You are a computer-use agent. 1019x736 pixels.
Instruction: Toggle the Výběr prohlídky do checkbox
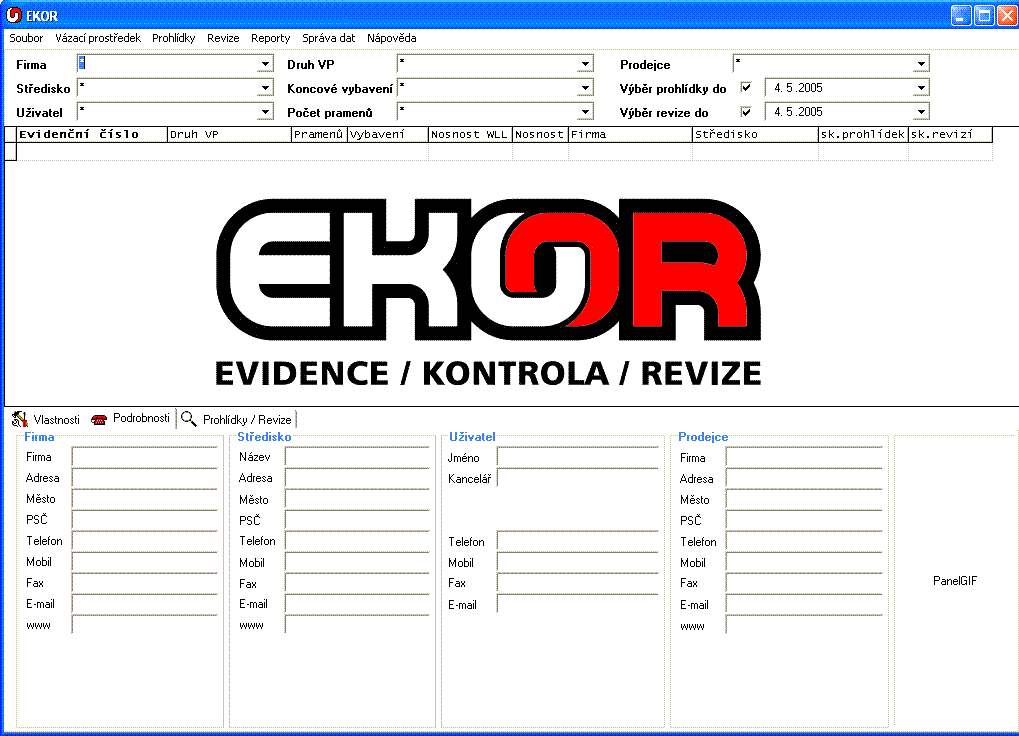pyautogui.click(x=745, y=88)
